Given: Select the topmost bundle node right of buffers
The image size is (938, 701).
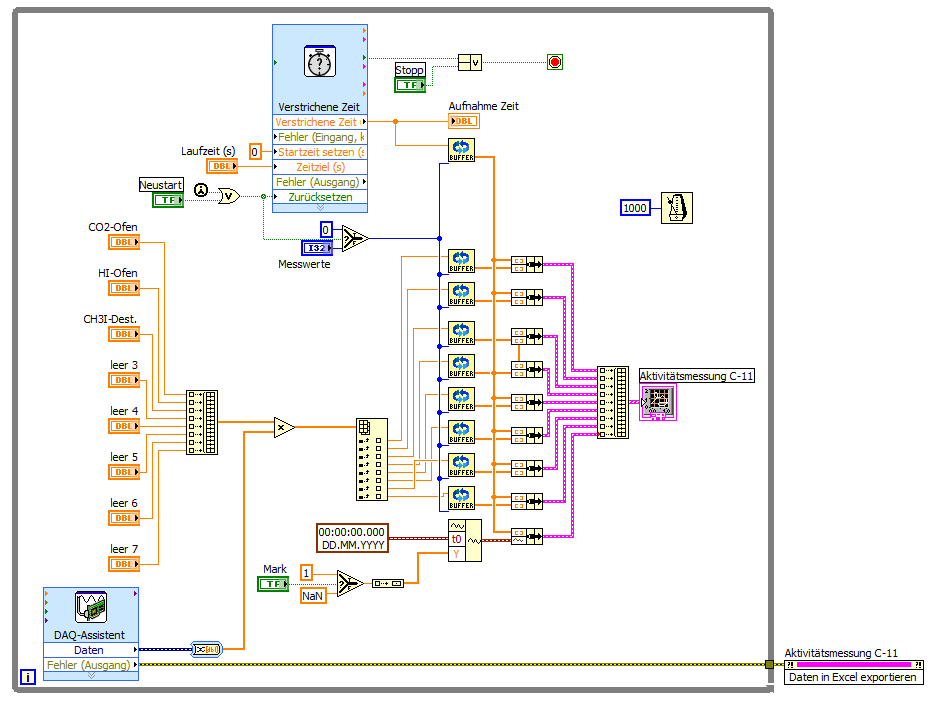Looking at the screenshot, I should (526, 264).
